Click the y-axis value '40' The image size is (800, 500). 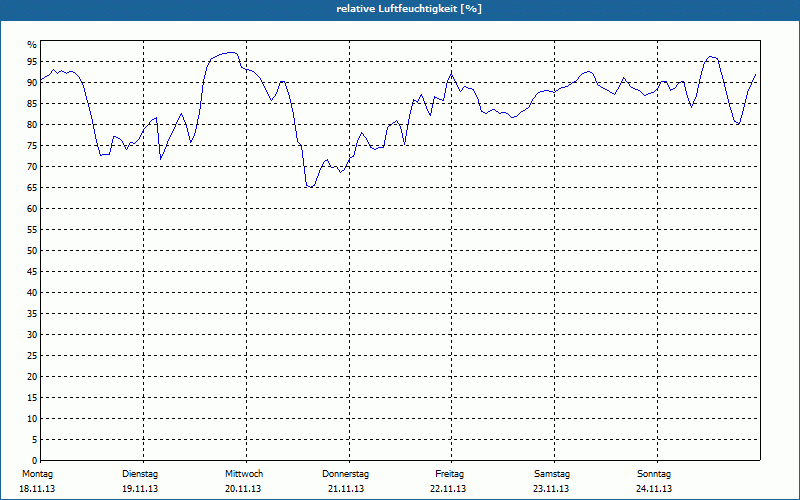32,293
